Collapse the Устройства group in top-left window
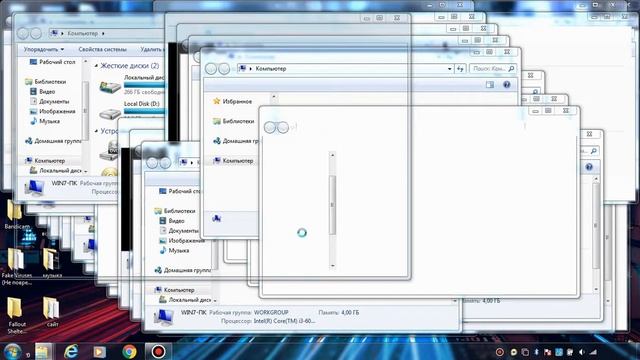640x360 pixels. coord(96,131)
